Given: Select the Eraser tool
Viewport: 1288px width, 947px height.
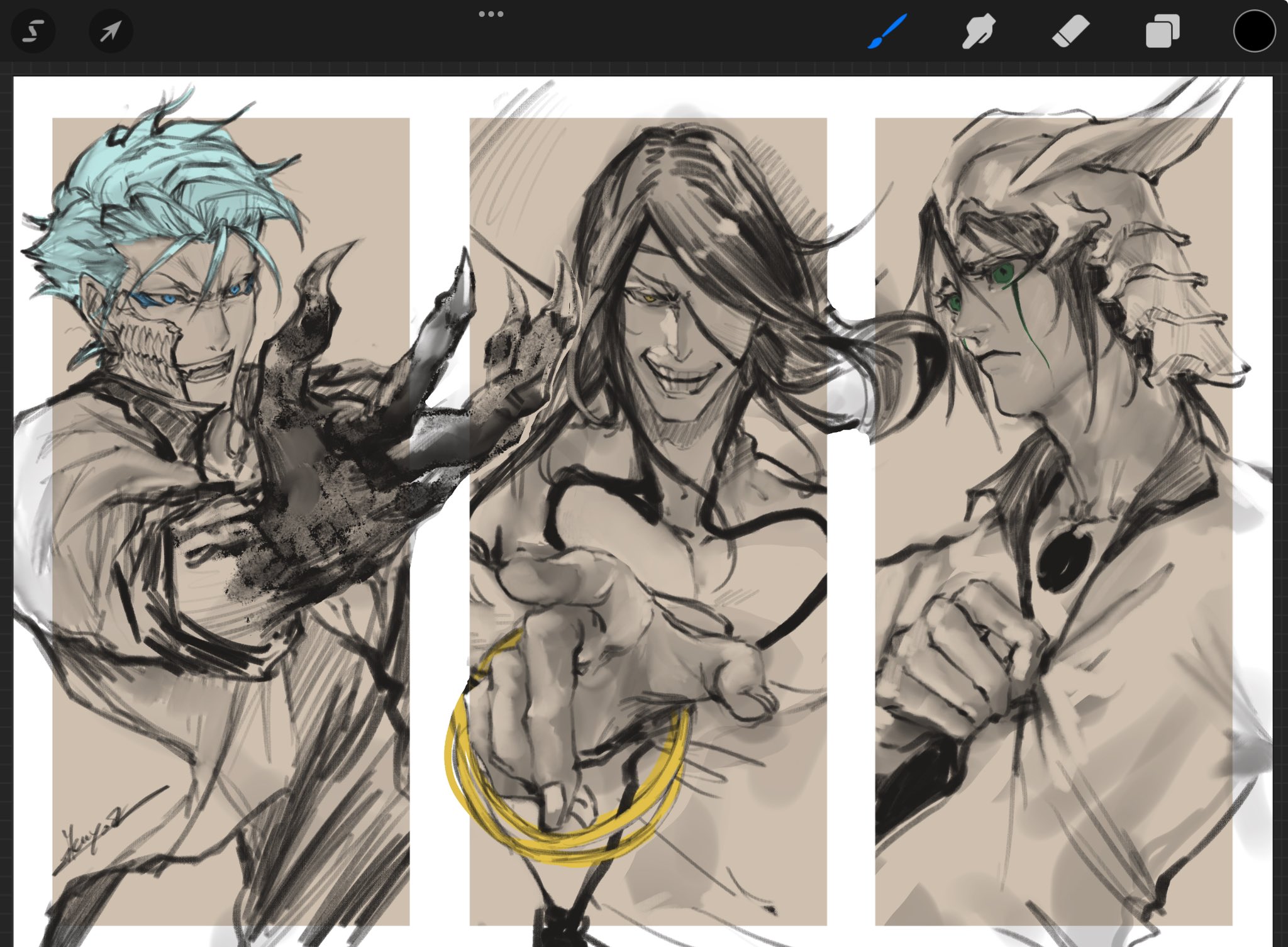Looking at the screenshot, I should click(x=1070, y=31).
